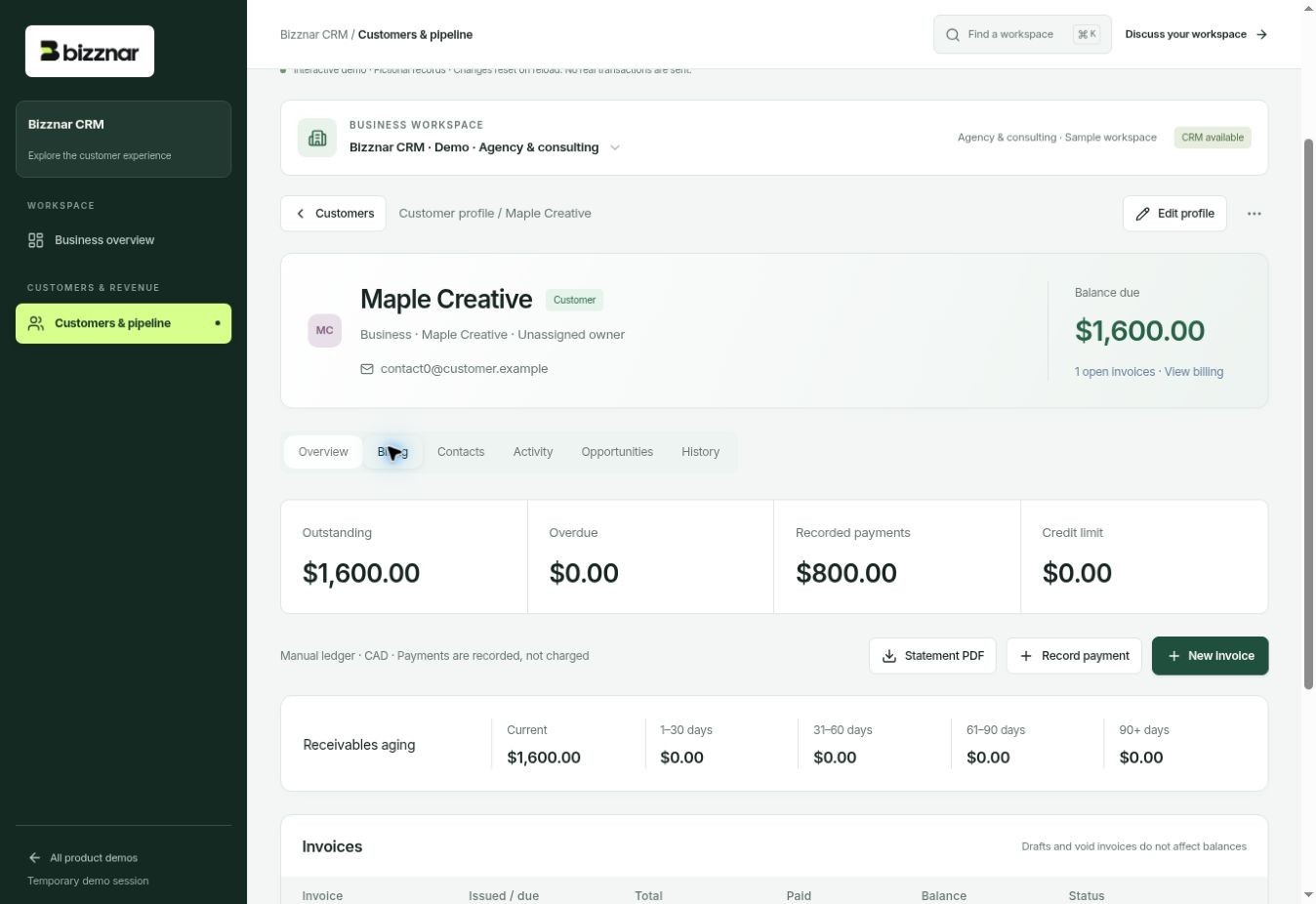Click the pencil icon on Edit profile
The width and height of the screenshot is (1316, 904).
1142,214
